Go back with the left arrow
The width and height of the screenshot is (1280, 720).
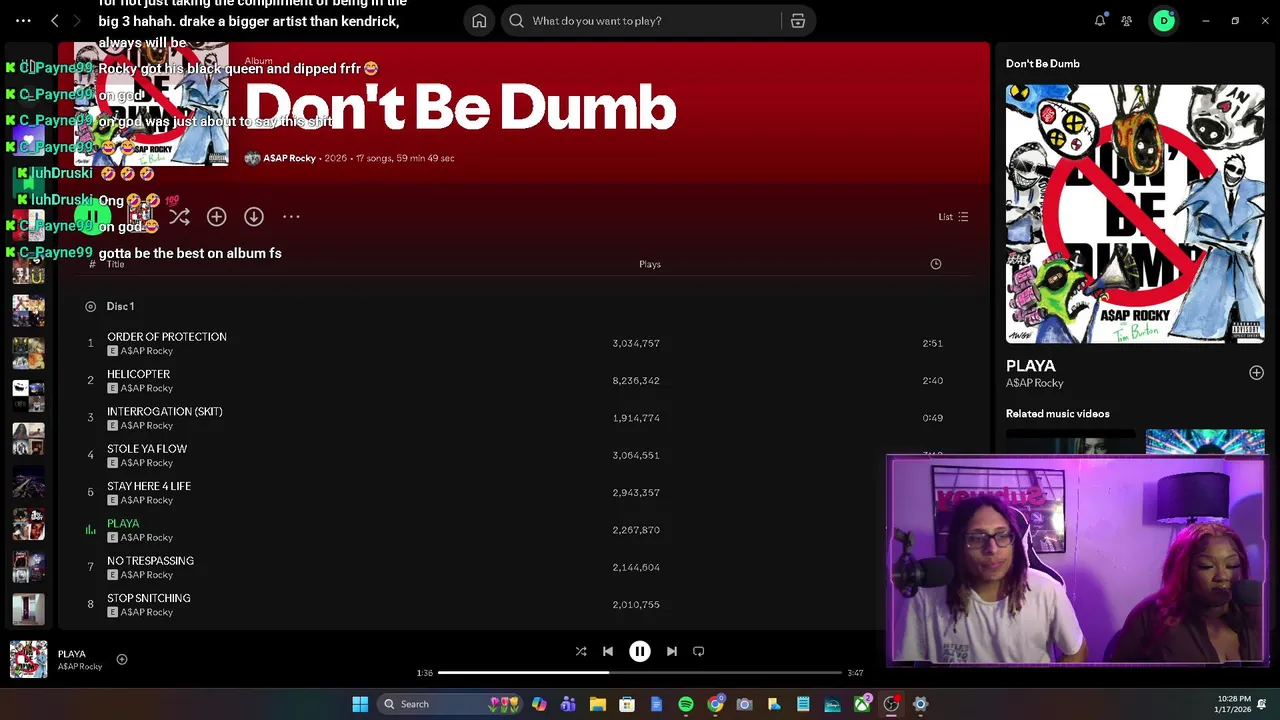55,20
